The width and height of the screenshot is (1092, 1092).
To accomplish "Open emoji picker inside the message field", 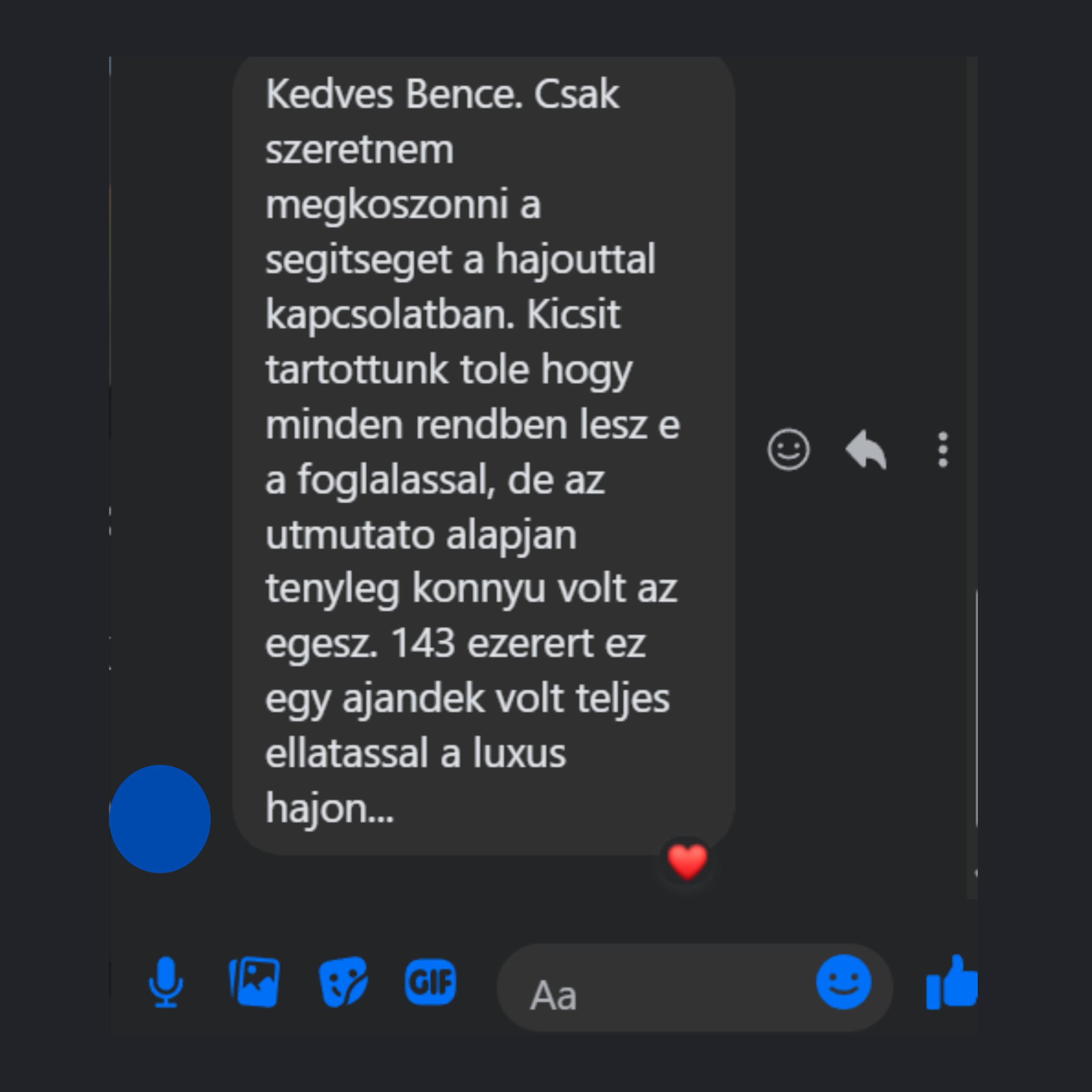I will pyautogui.click(x=844, y=982).
